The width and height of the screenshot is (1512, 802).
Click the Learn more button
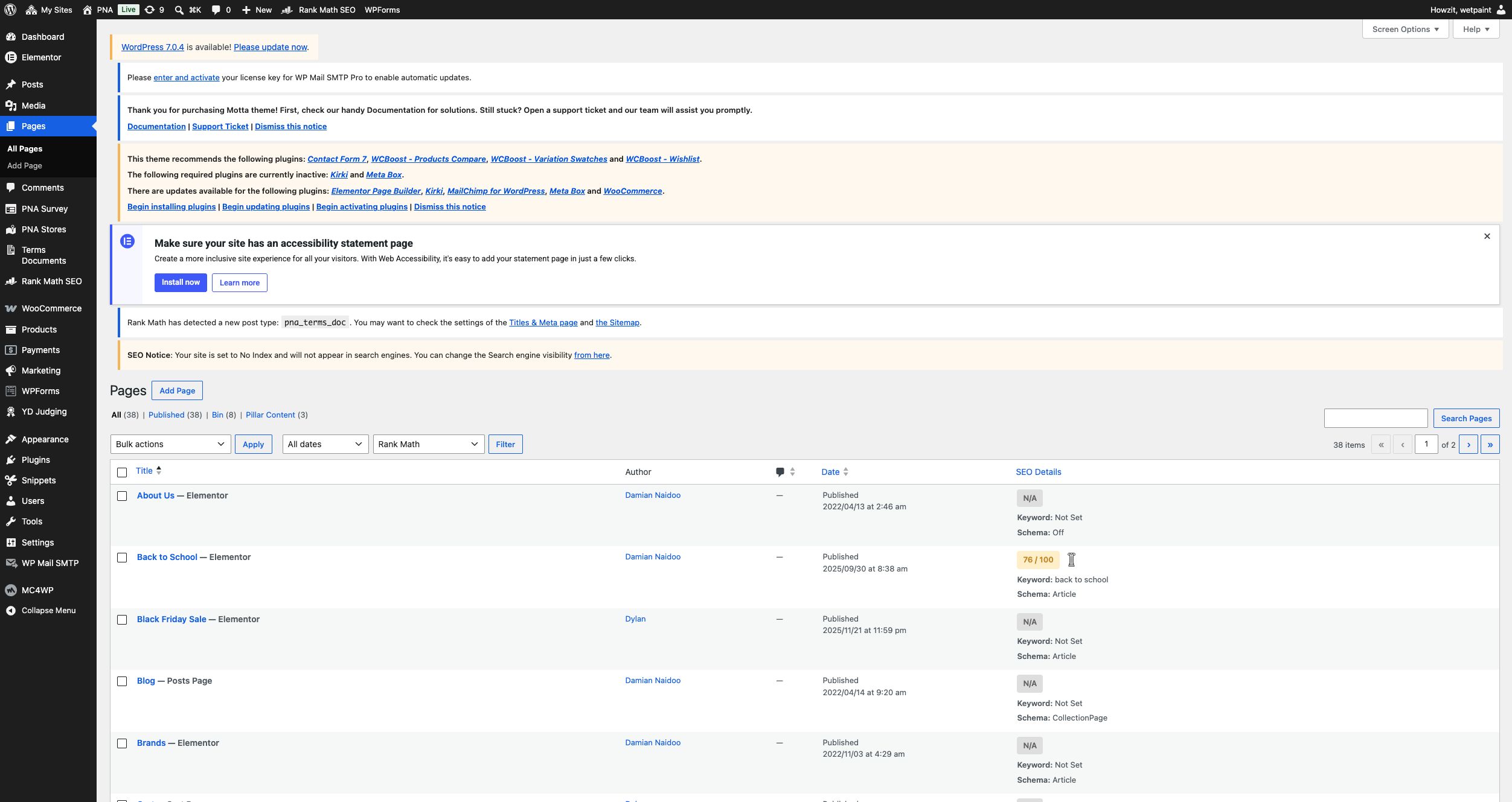tap(240, 282)
